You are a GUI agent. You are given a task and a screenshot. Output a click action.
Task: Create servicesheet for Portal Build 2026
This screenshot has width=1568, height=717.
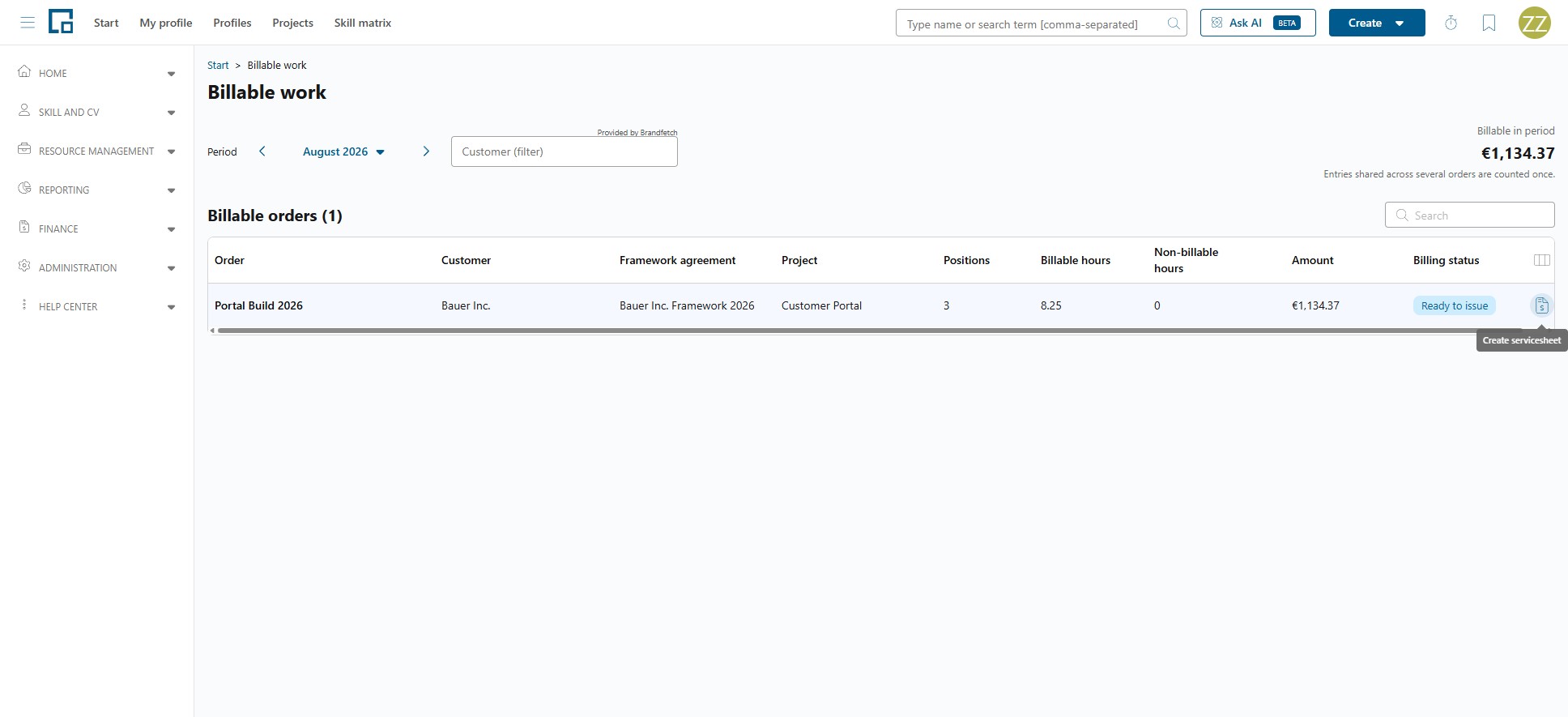[1541, 305]
